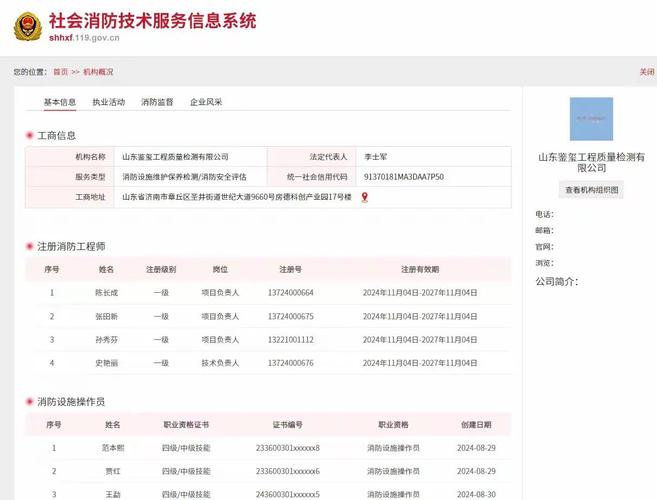The width and height of the screenshot is (657, 500).
Task: Click the 电话 label in sidebar
Action: (x=544, y=214)
